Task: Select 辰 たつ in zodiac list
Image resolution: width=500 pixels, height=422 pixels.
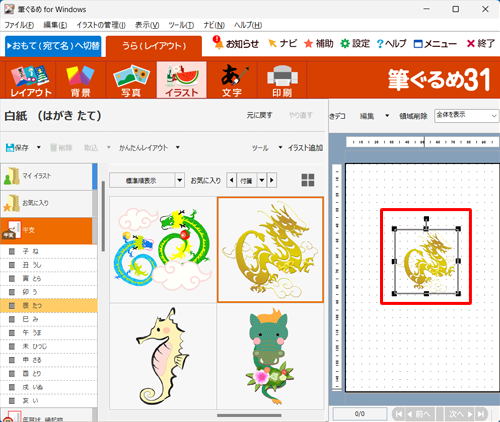Action: (49, 306)
